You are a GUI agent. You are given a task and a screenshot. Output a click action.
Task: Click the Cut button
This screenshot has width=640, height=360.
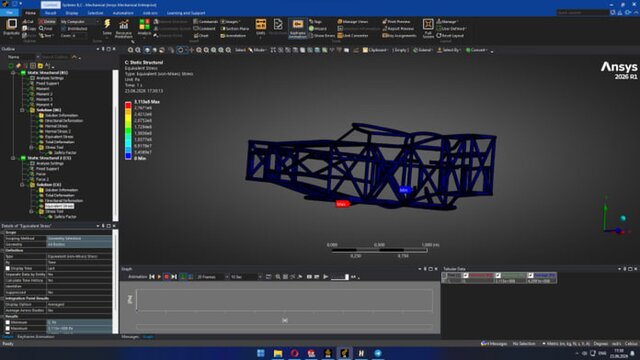(x=28, y=22)
